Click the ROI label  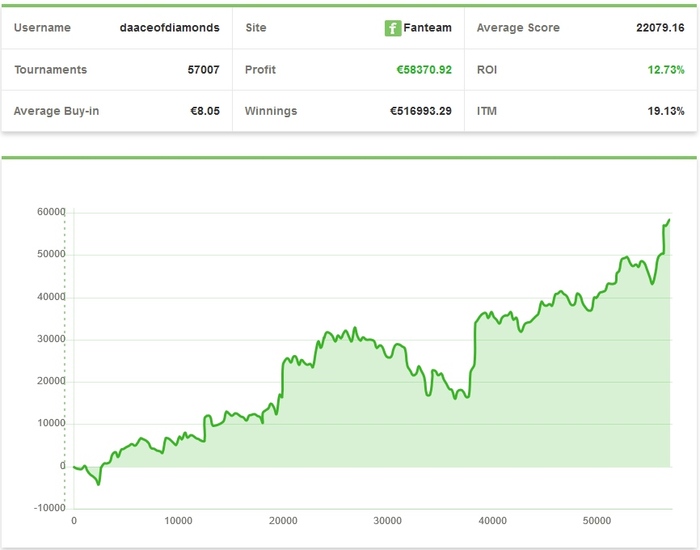coord(487,70)
